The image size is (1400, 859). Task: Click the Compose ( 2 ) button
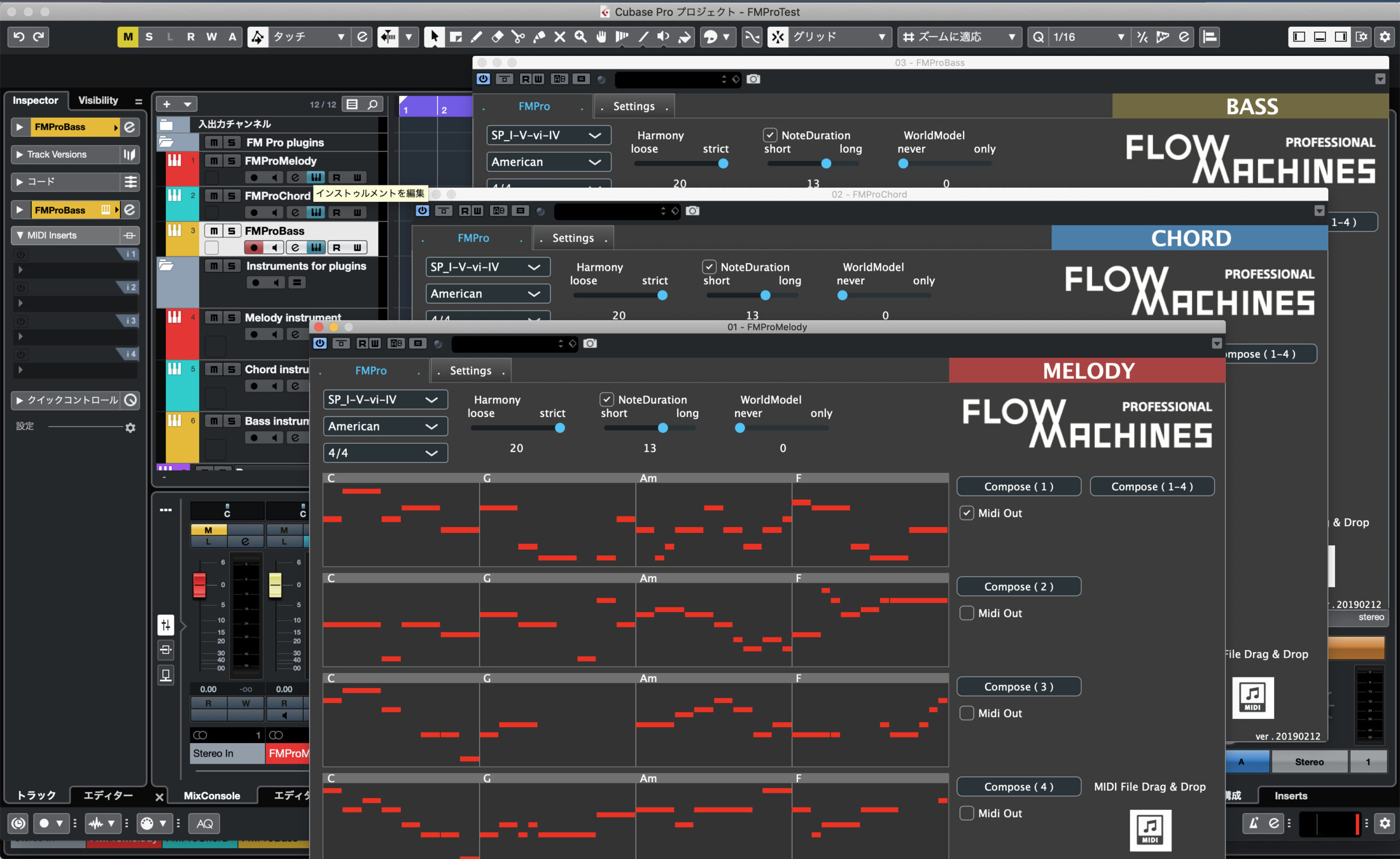(x=1019, y=587)
